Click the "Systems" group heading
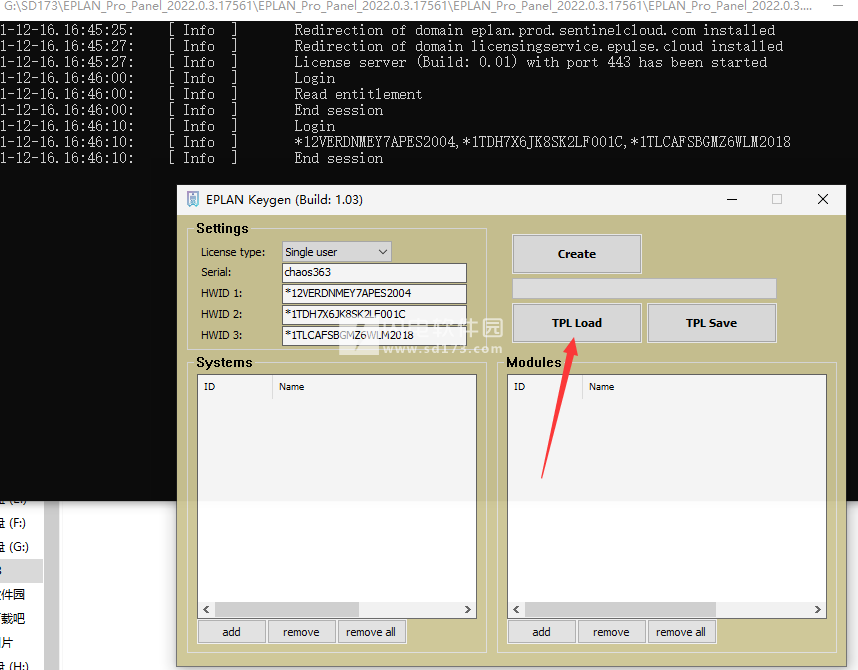The image size is (858, 670). point(224,362)
